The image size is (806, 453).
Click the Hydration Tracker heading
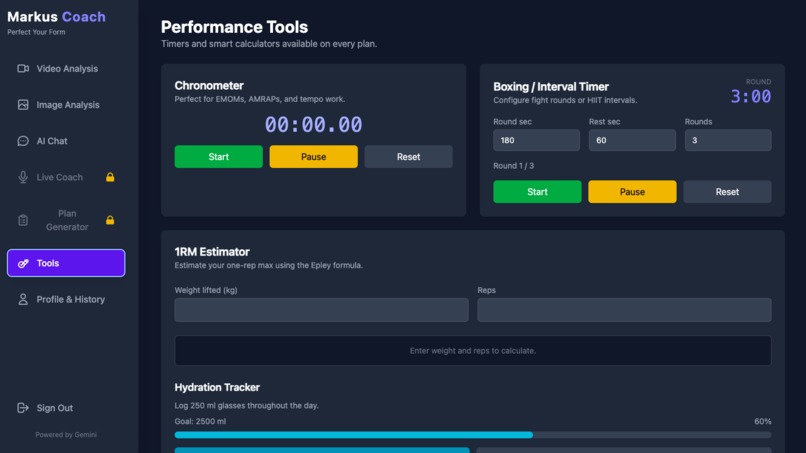(x=217, y=387)
